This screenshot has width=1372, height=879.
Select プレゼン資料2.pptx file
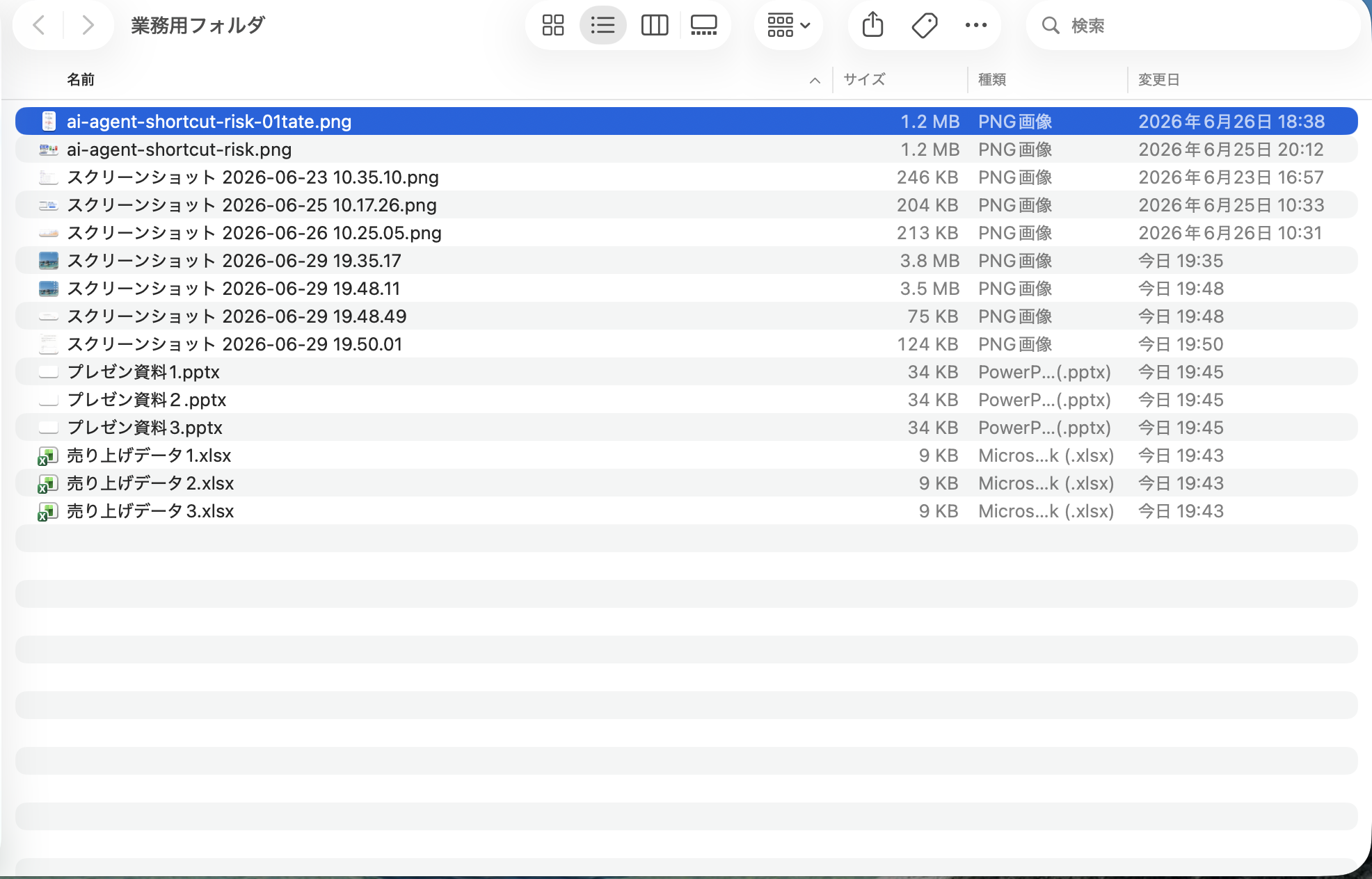click(x=686, y=400)
